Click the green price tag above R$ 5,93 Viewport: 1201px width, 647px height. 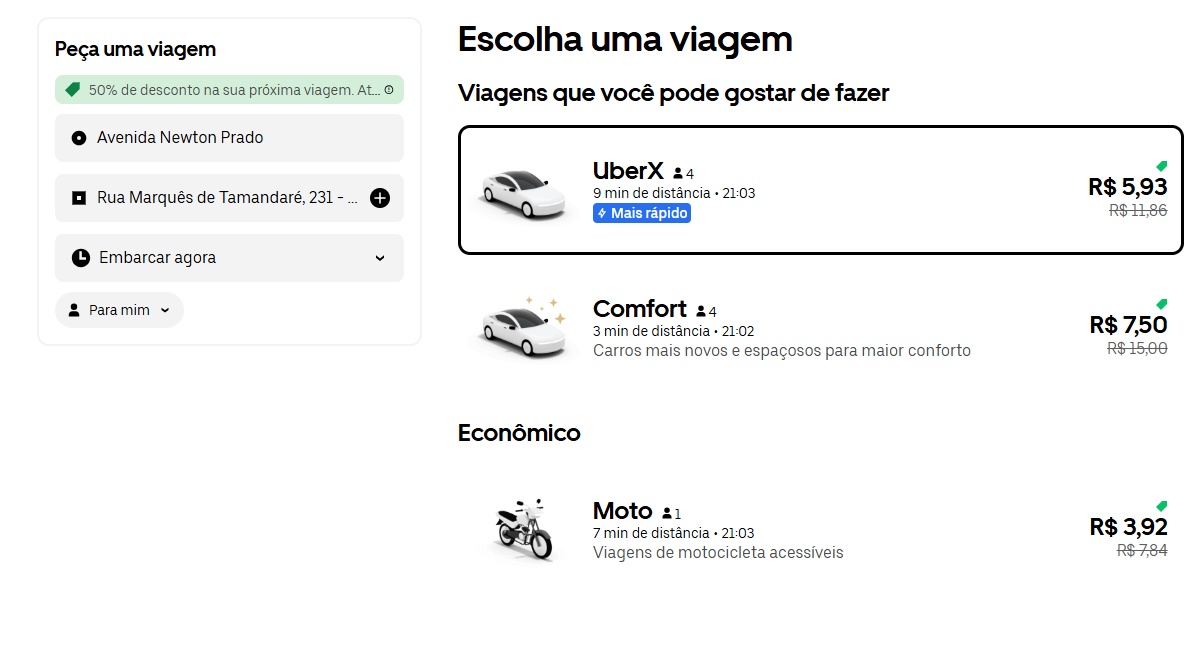coord(1161,166)
